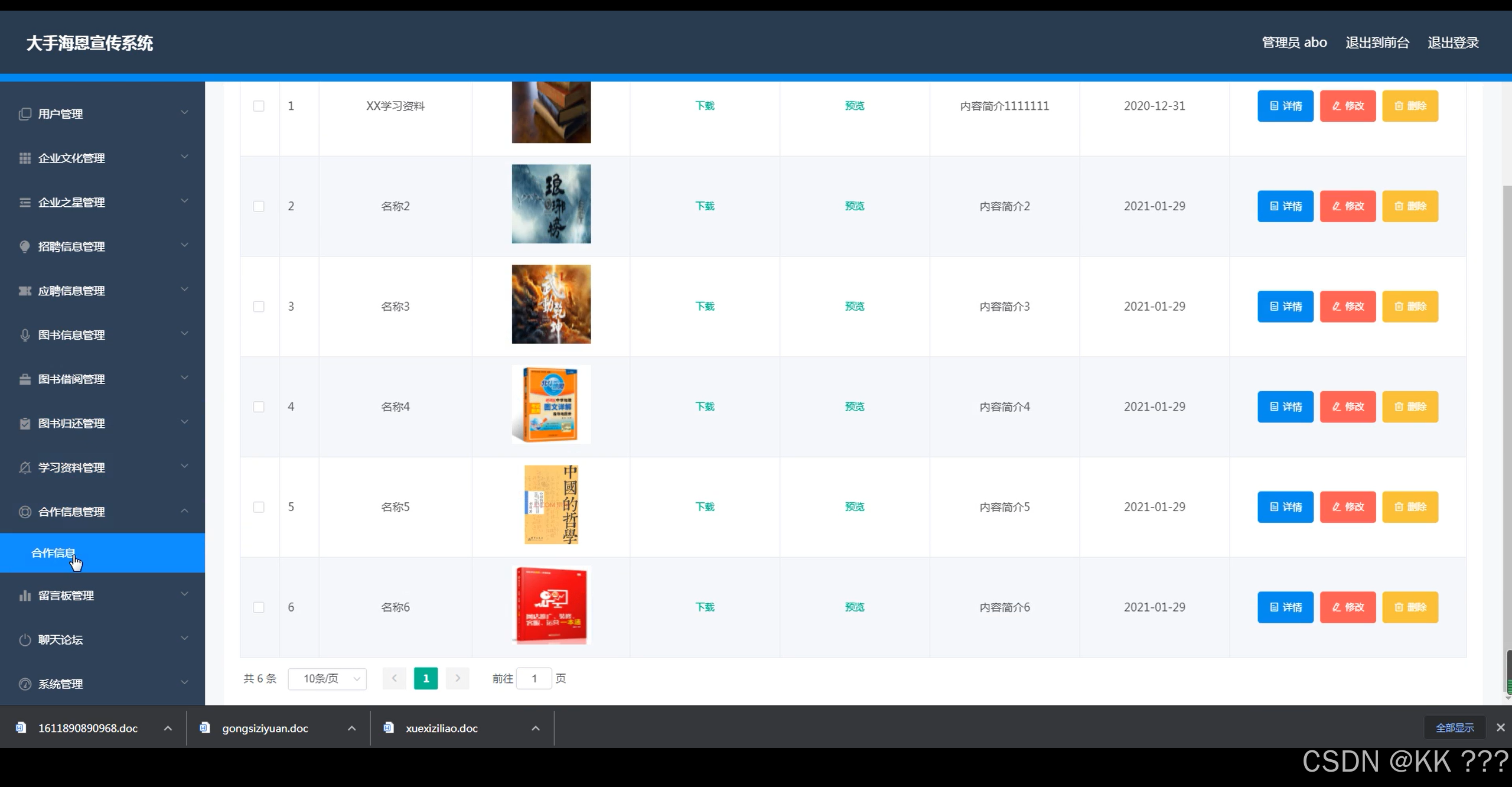This screenshot has height=787, width=1512.
Task: Click 详情 button for 名称4
Action: tap(1285, 406)
